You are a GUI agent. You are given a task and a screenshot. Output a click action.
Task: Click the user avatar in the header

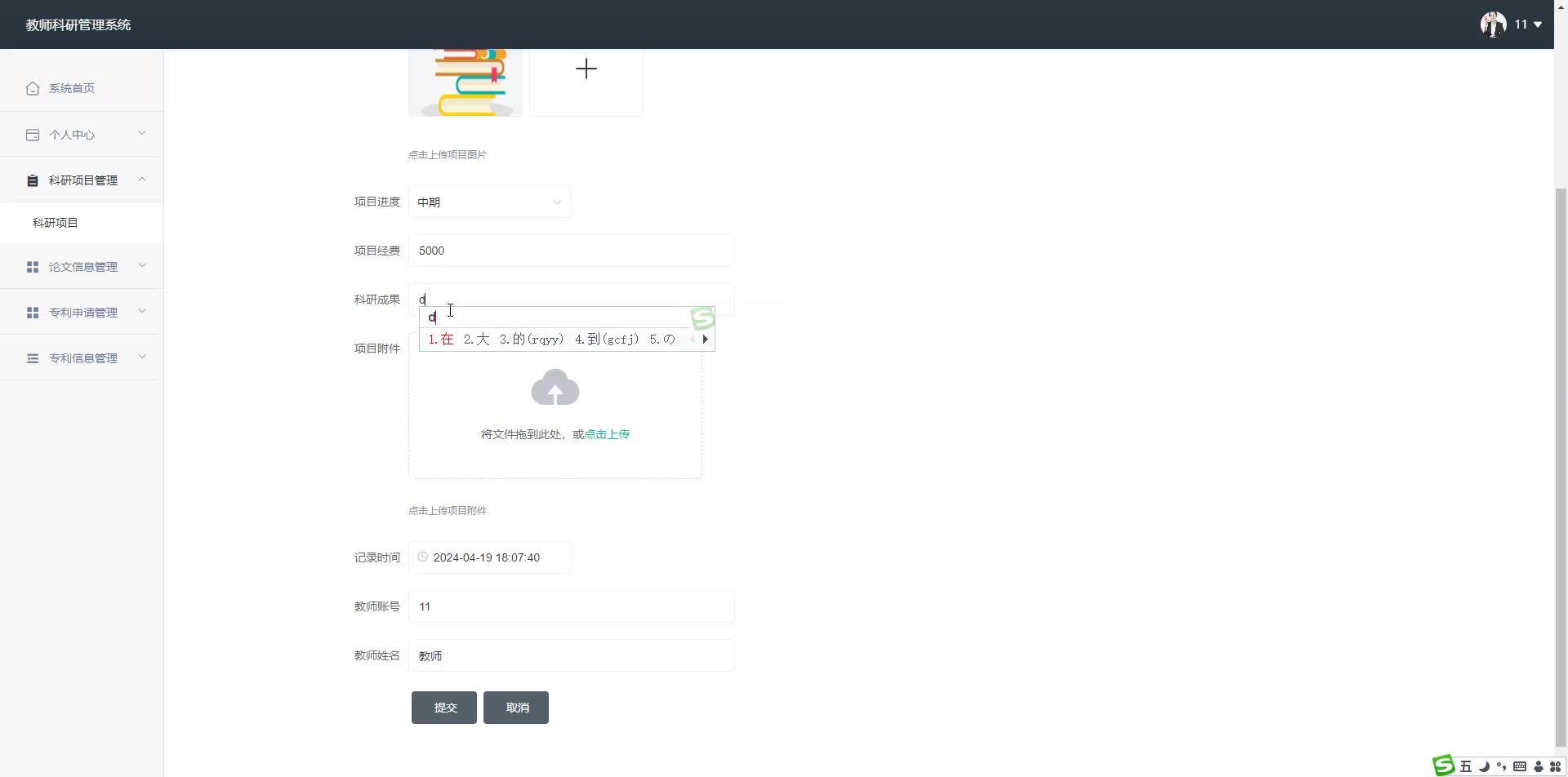pyautogui.click(x=1493, y=24)
